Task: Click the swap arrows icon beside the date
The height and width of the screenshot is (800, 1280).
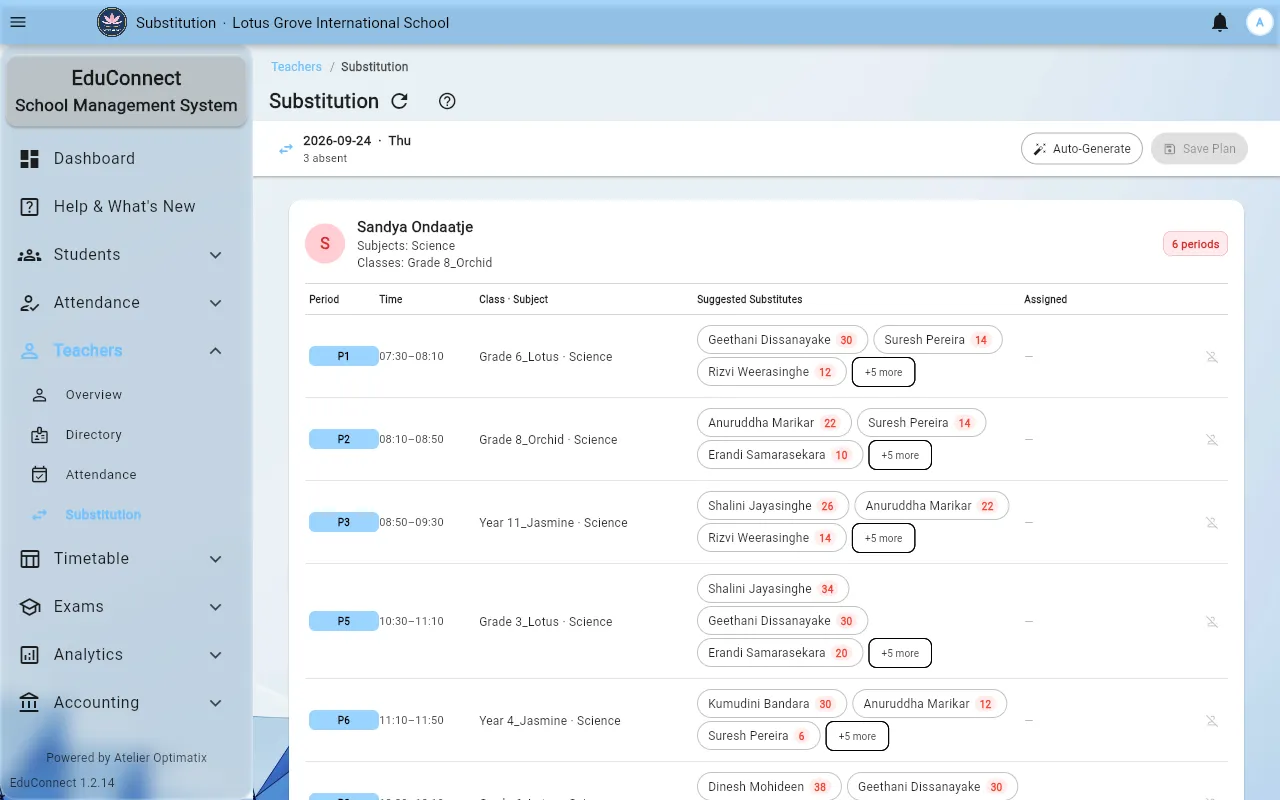Action: point(286,149)
